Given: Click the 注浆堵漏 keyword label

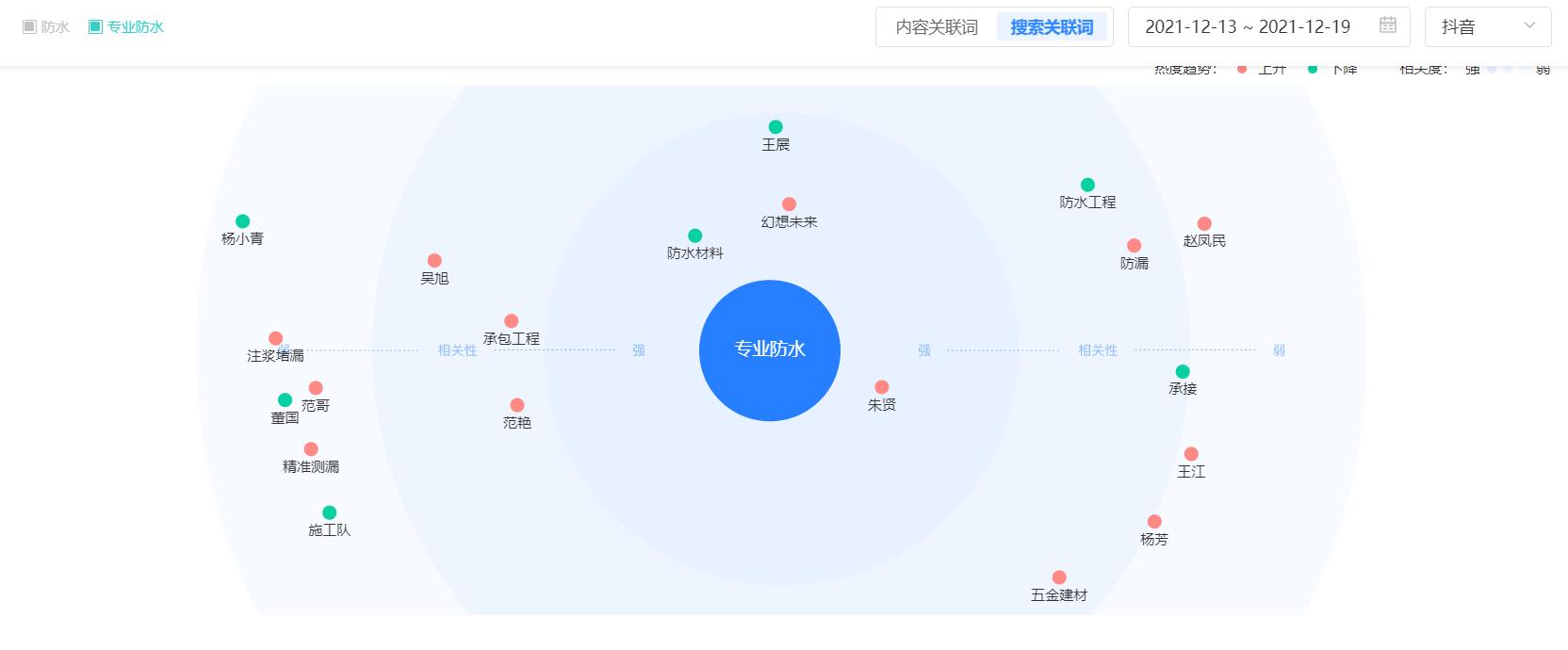Looking at the screenshot, I should point(275,356).
